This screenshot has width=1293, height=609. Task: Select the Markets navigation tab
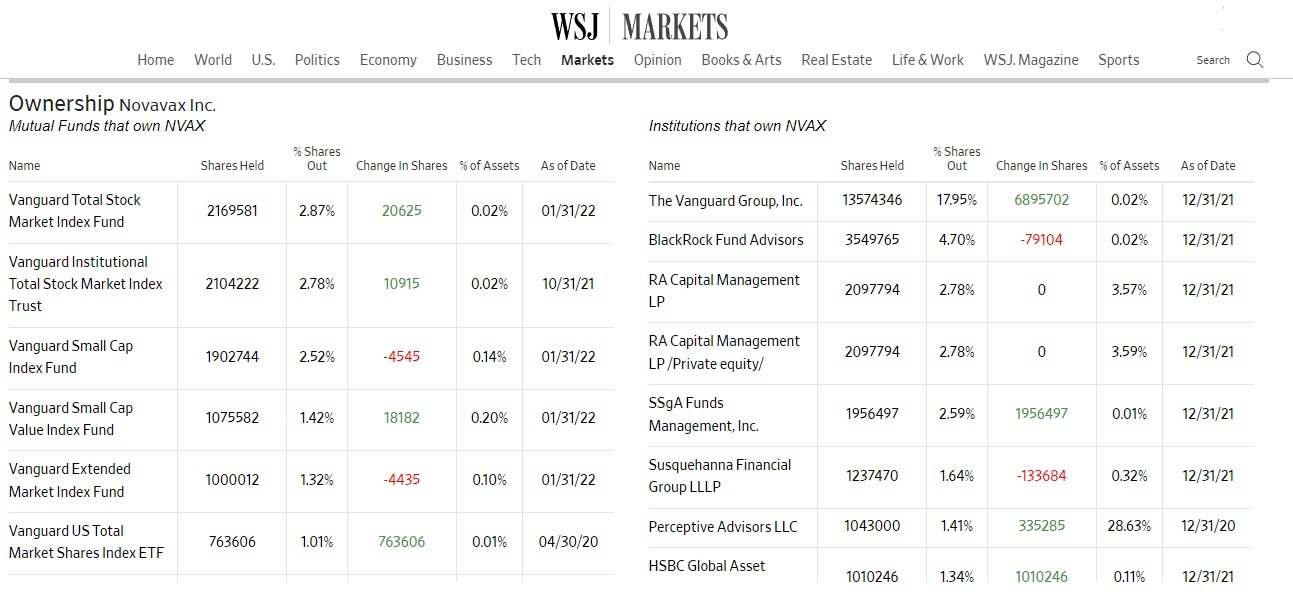587,60
